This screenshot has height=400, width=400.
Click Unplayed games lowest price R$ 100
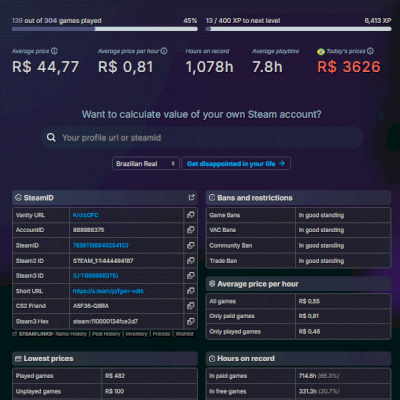(x=114, y=391)
